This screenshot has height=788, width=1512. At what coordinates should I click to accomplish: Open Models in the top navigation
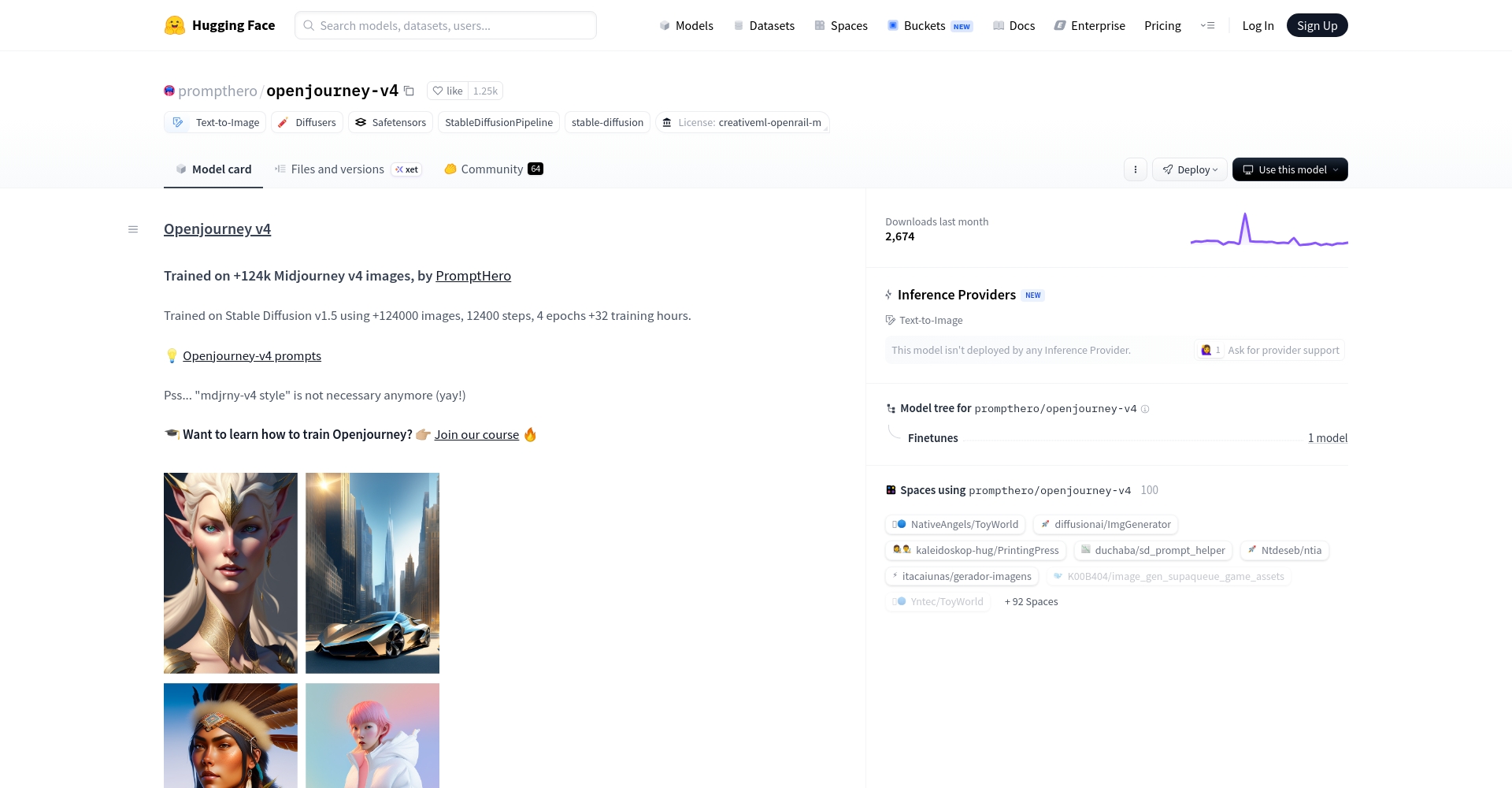pyautogui.click(x=686, y=25)
